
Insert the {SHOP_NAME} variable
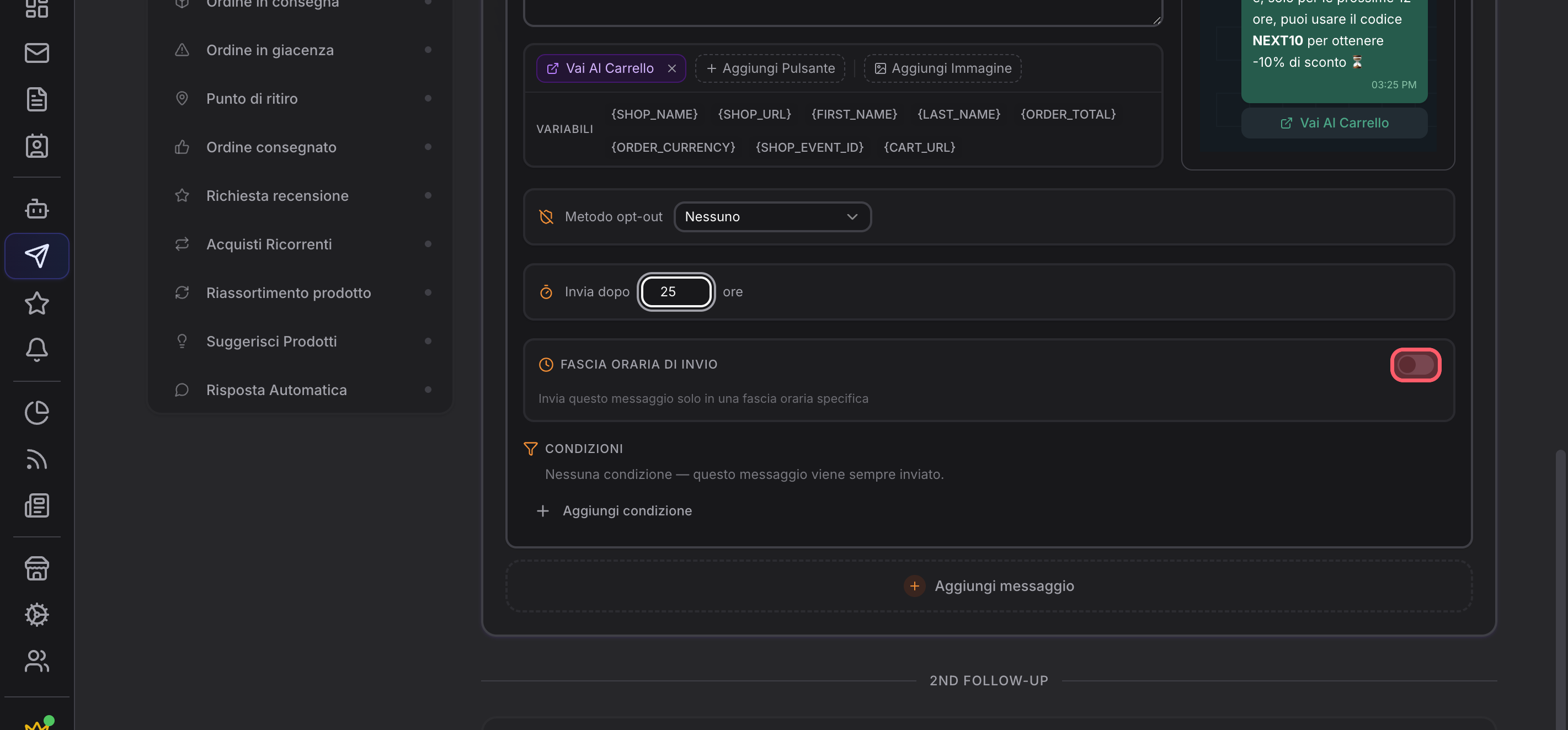pyautogui.click(x=654, y=114)
